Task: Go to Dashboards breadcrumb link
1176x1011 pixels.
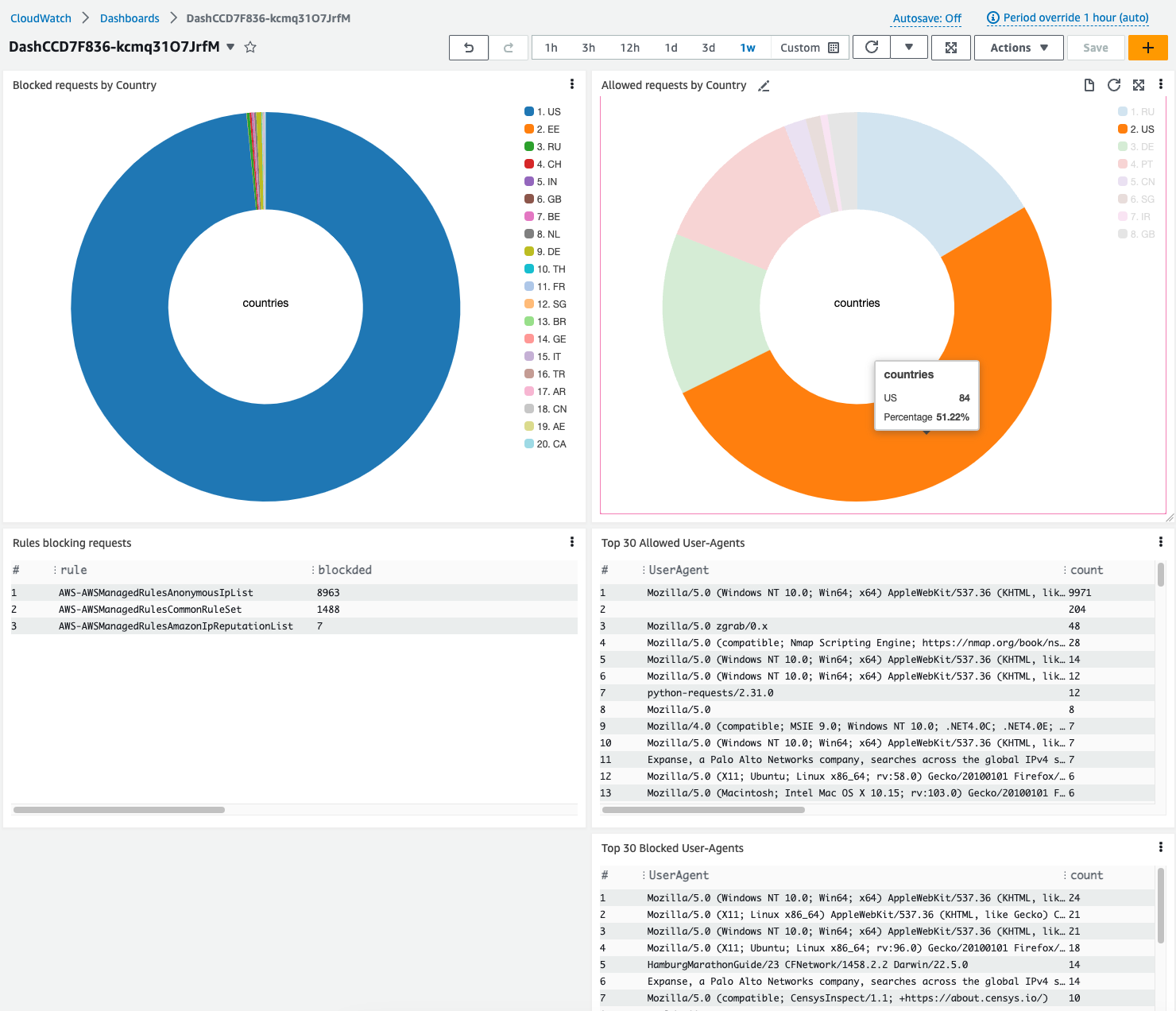Action: pyautogui.click(x=130, y=17)
